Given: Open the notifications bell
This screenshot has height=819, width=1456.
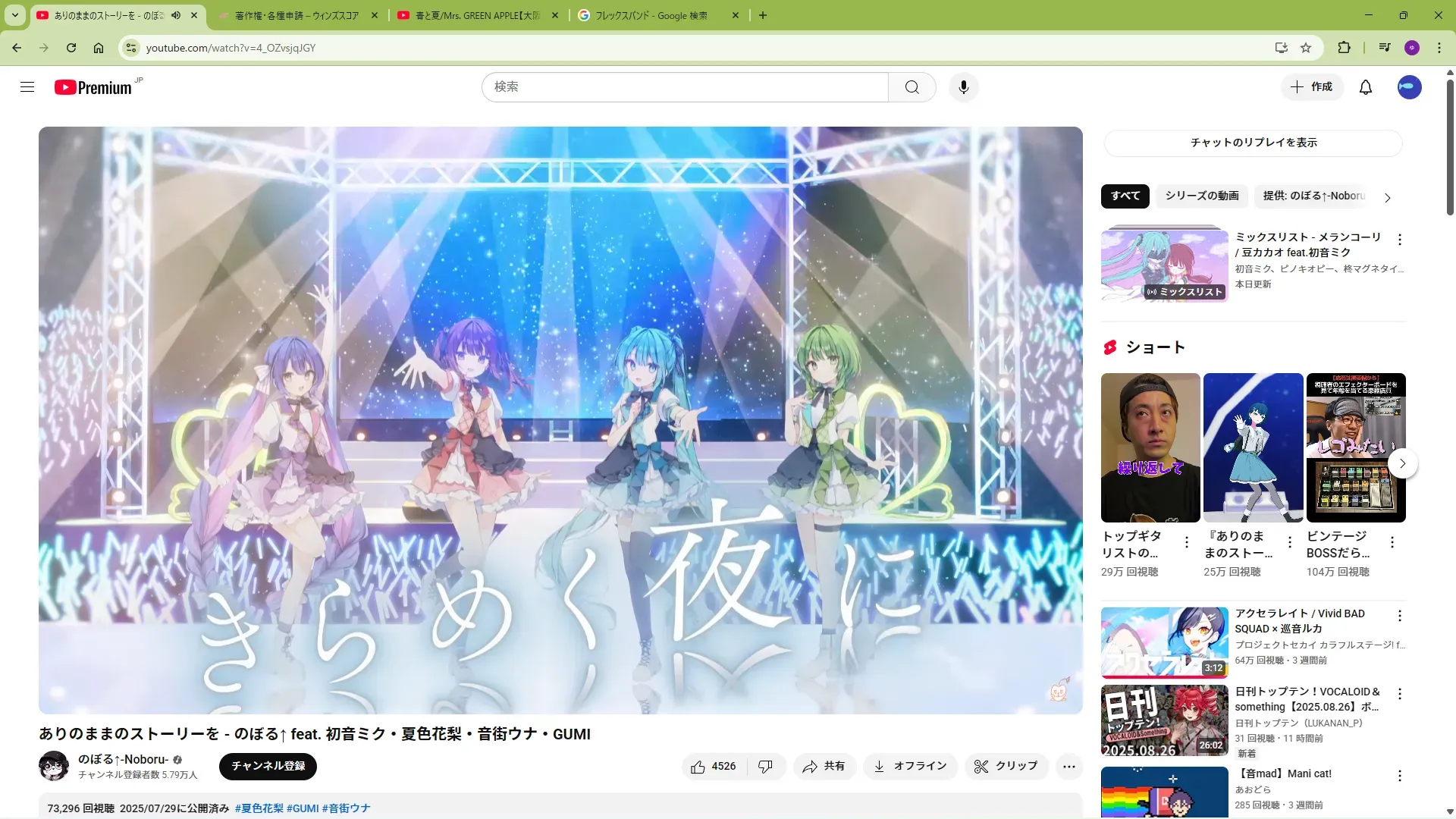Looking at the screenshot, I should click(1365, 87).
